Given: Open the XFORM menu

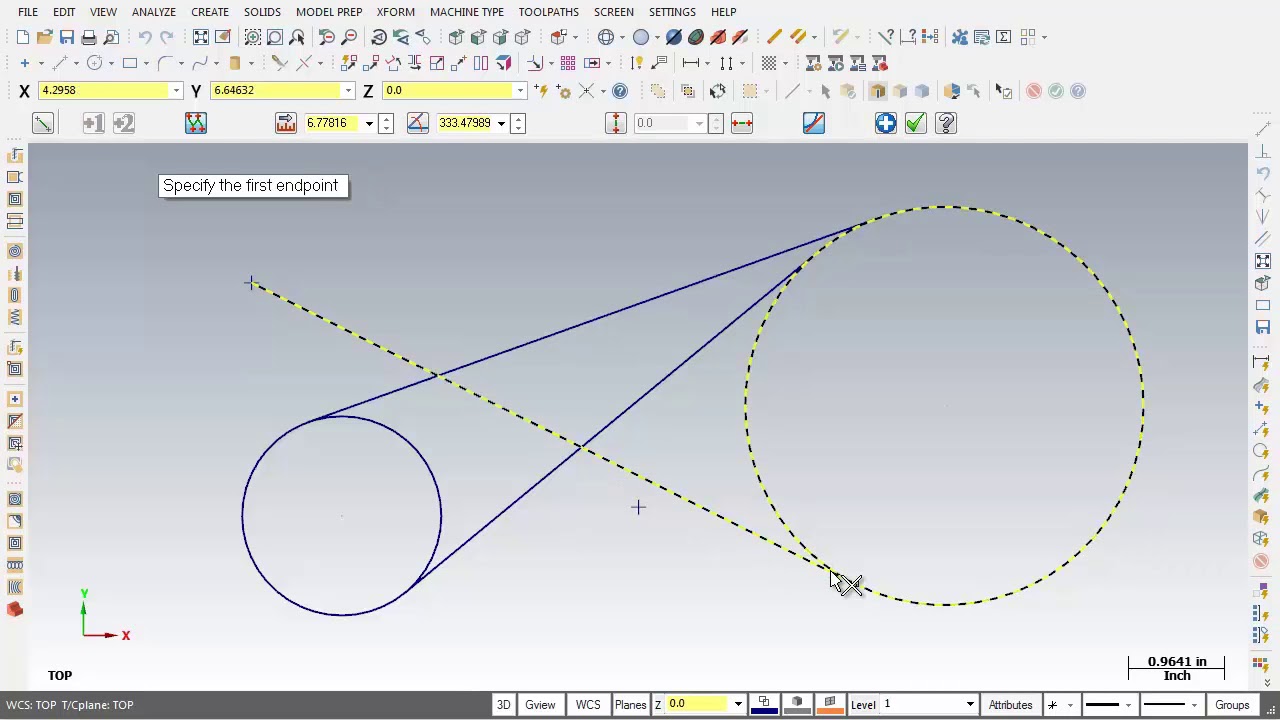Looking at the screenshot, I should pos(396,12).
